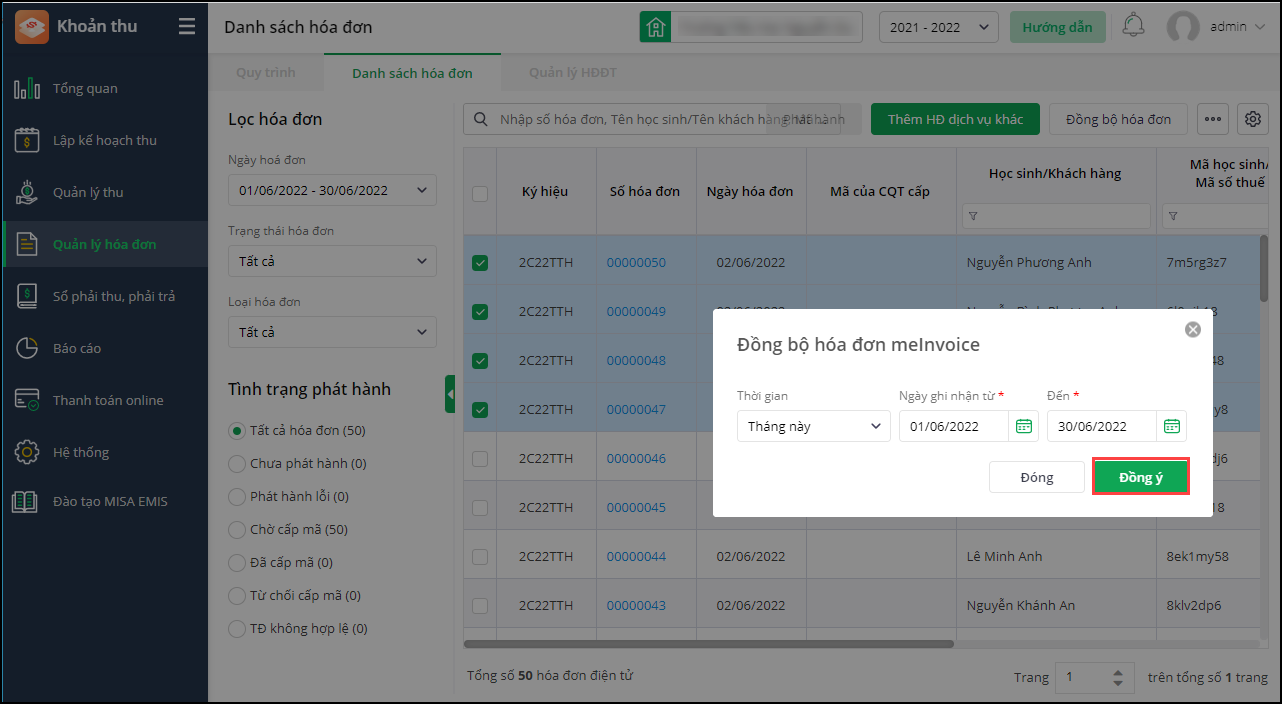Open the 'Trạng thái hóa đơn' dropdown
Screen dimensions: 1282x704
pos(332,262)
